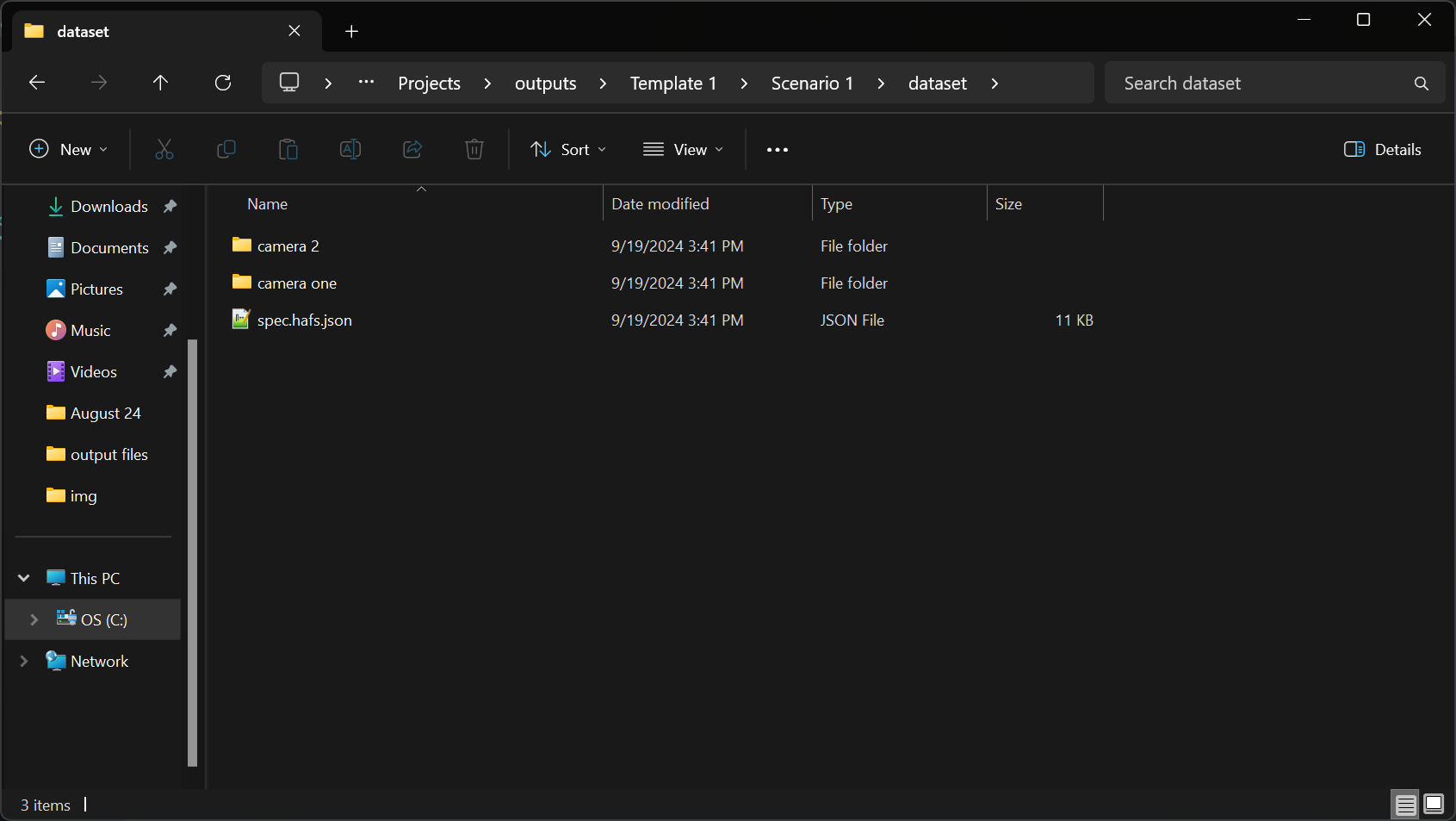This screenshot has height=821, width=1456.
Task: Click the Rename icon in toolbar
Action: pos(350,149)
